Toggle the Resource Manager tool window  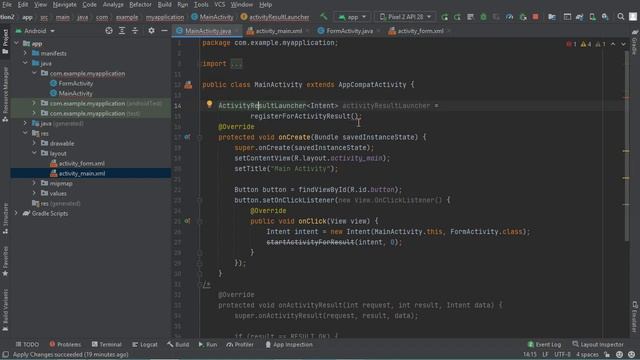[x=5, y=94]
